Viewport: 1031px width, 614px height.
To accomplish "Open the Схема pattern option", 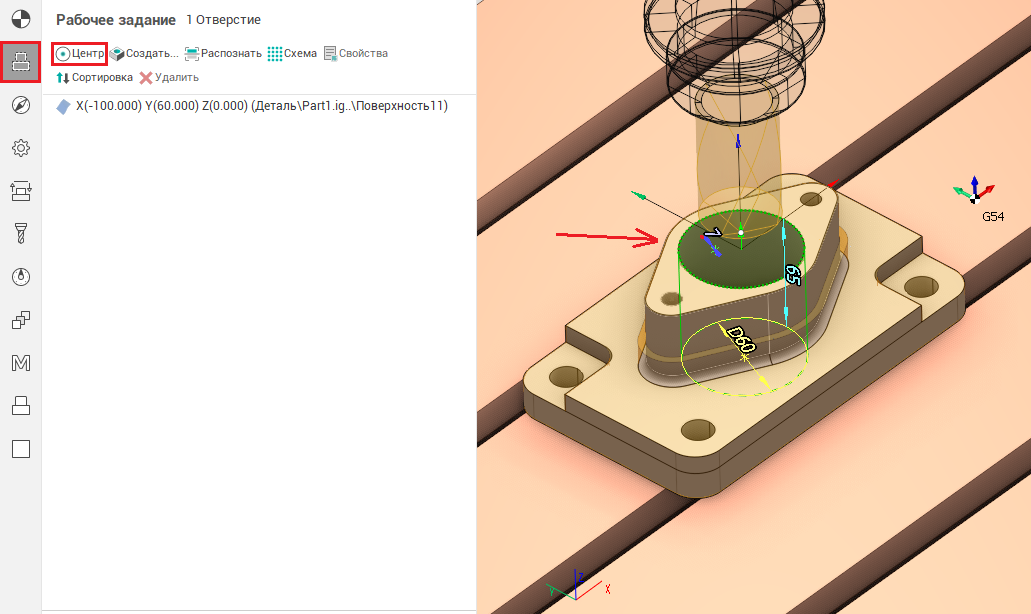I will coord(292,53).
